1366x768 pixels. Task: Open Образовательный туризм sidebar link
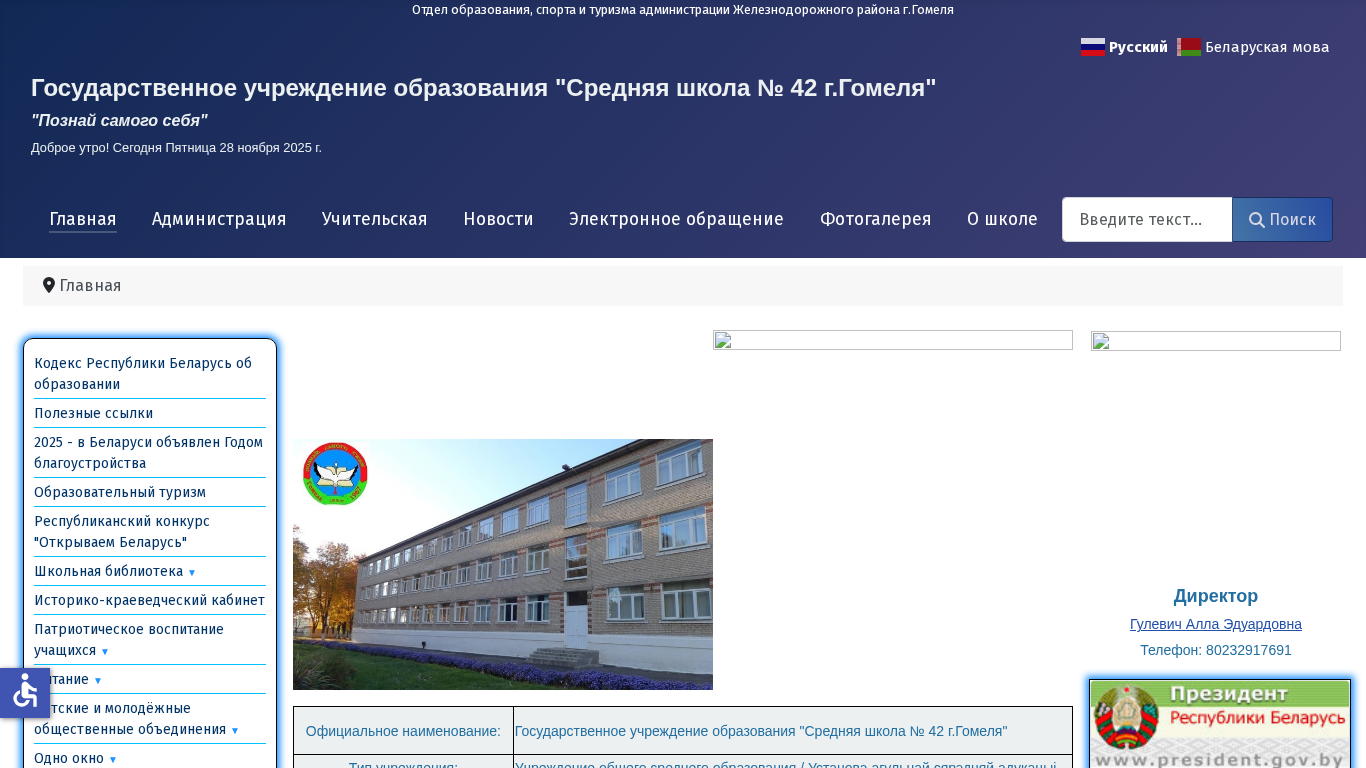[x=120, y=492]
